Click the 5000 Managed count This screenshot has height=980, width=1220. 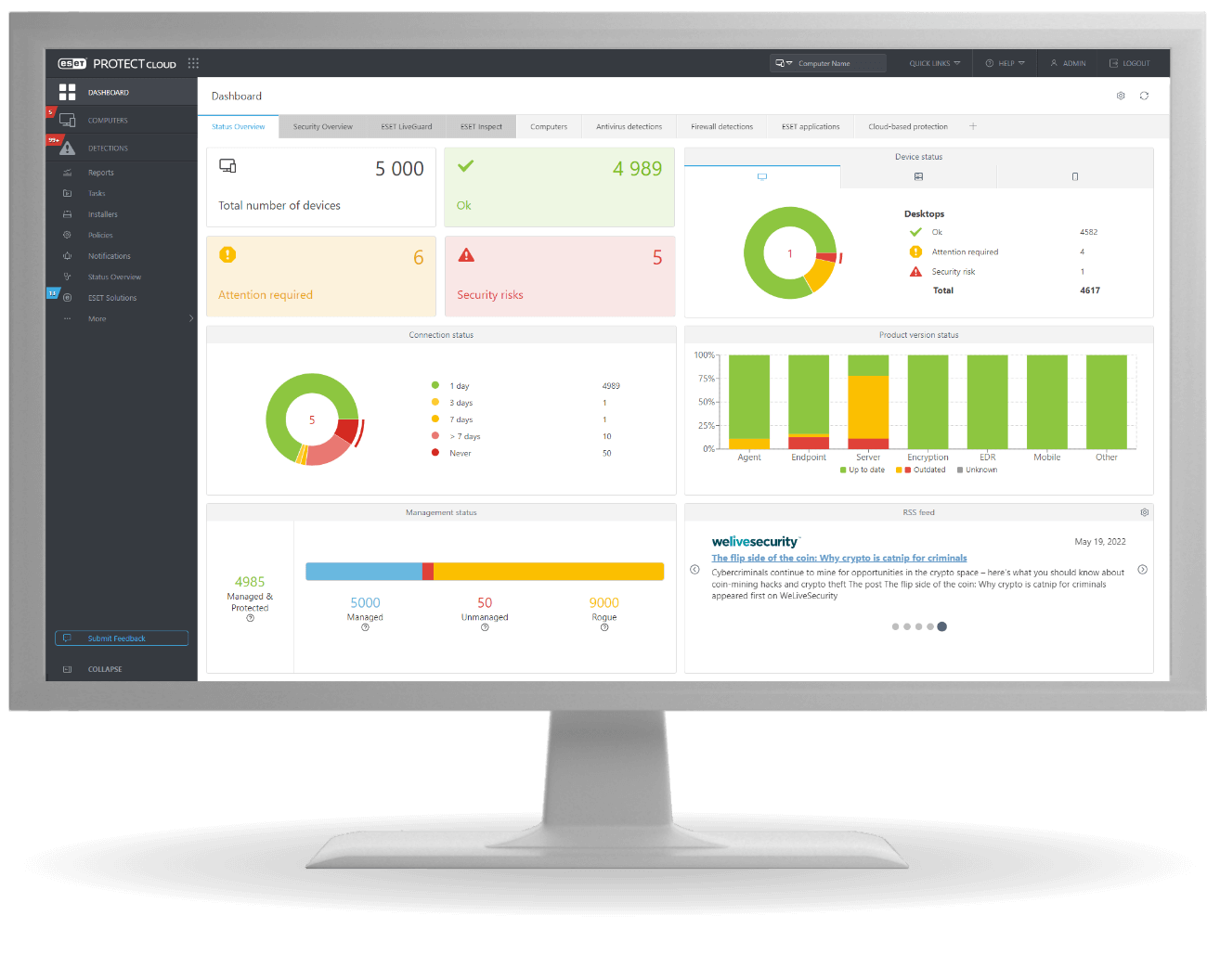(x=365, y=602)
